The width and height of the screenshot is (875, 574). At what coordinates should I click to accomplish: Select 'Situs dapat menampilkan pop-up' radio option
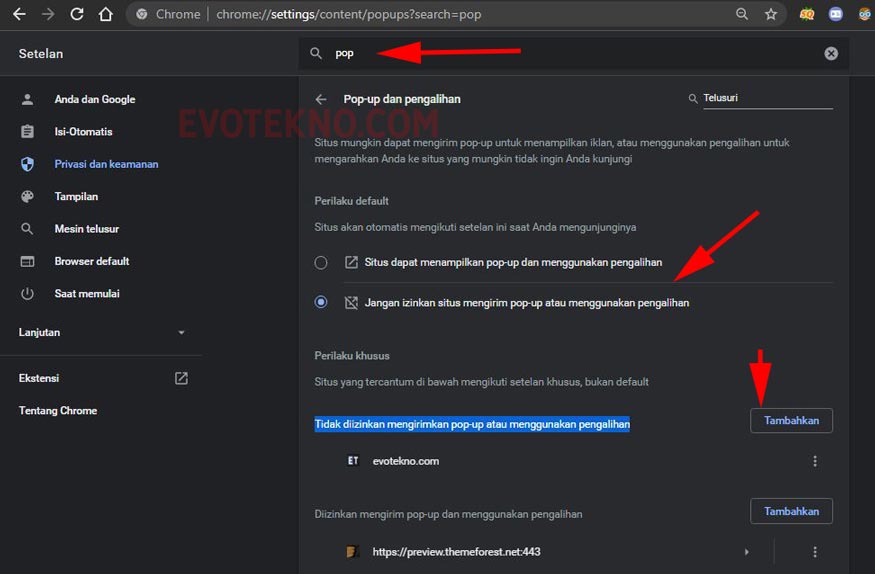click(321, 263)
